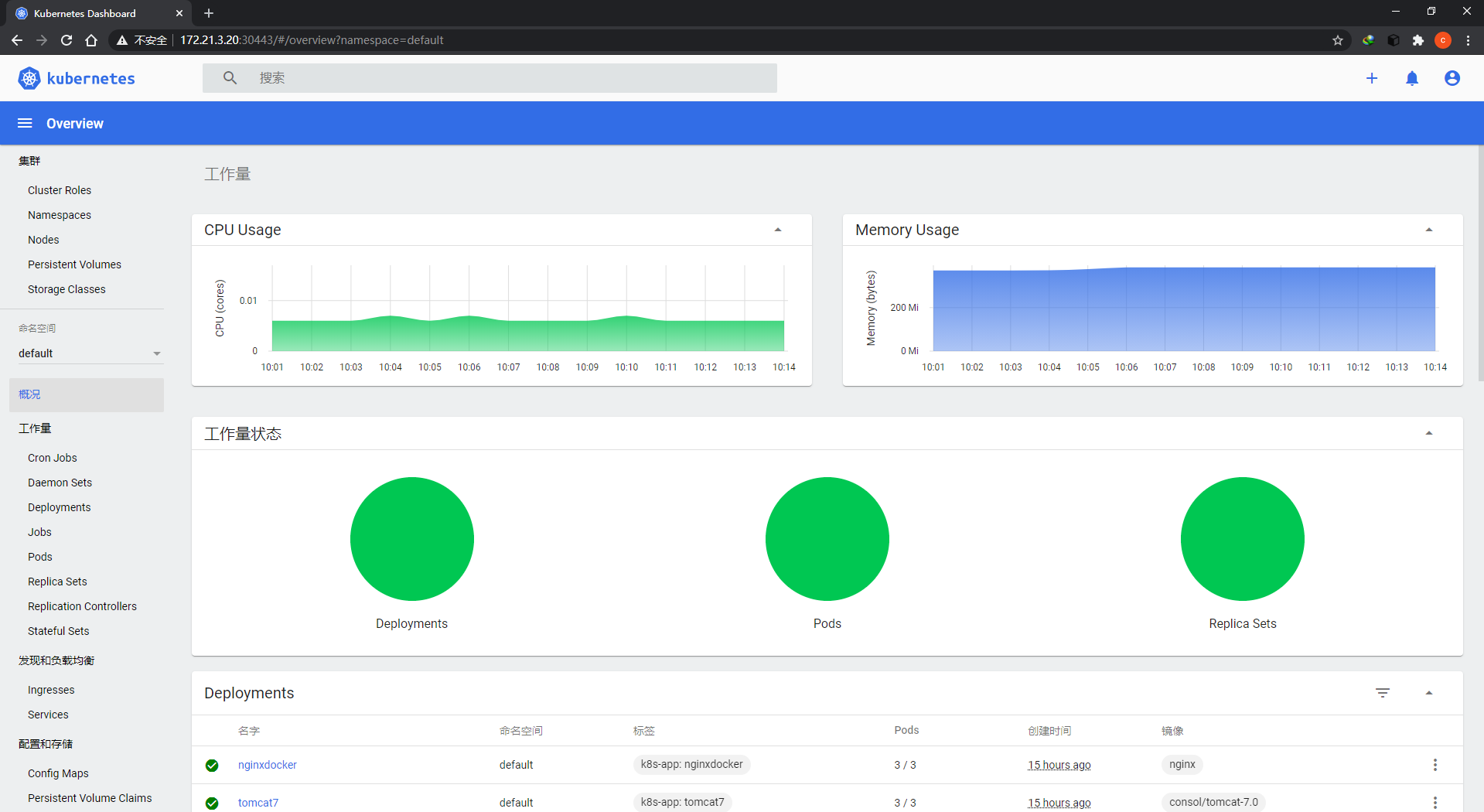The image size is (1484, 812).
Task: Click the 工作量 sidebar heading
Action: coord(35,428)
